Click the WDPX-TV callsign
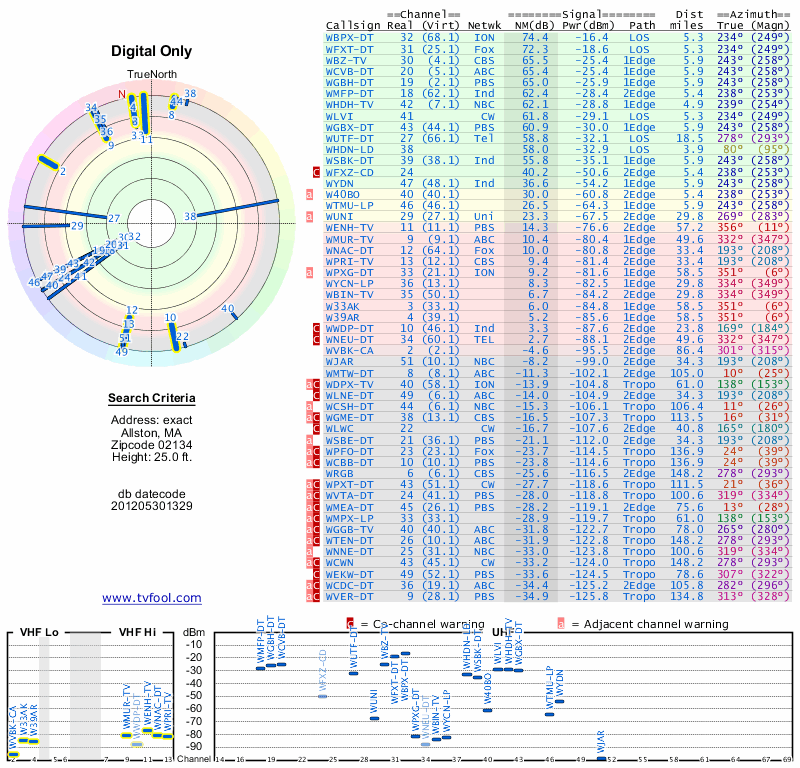The height and width of the screenshot is (768, 800). tap(349, 384)
